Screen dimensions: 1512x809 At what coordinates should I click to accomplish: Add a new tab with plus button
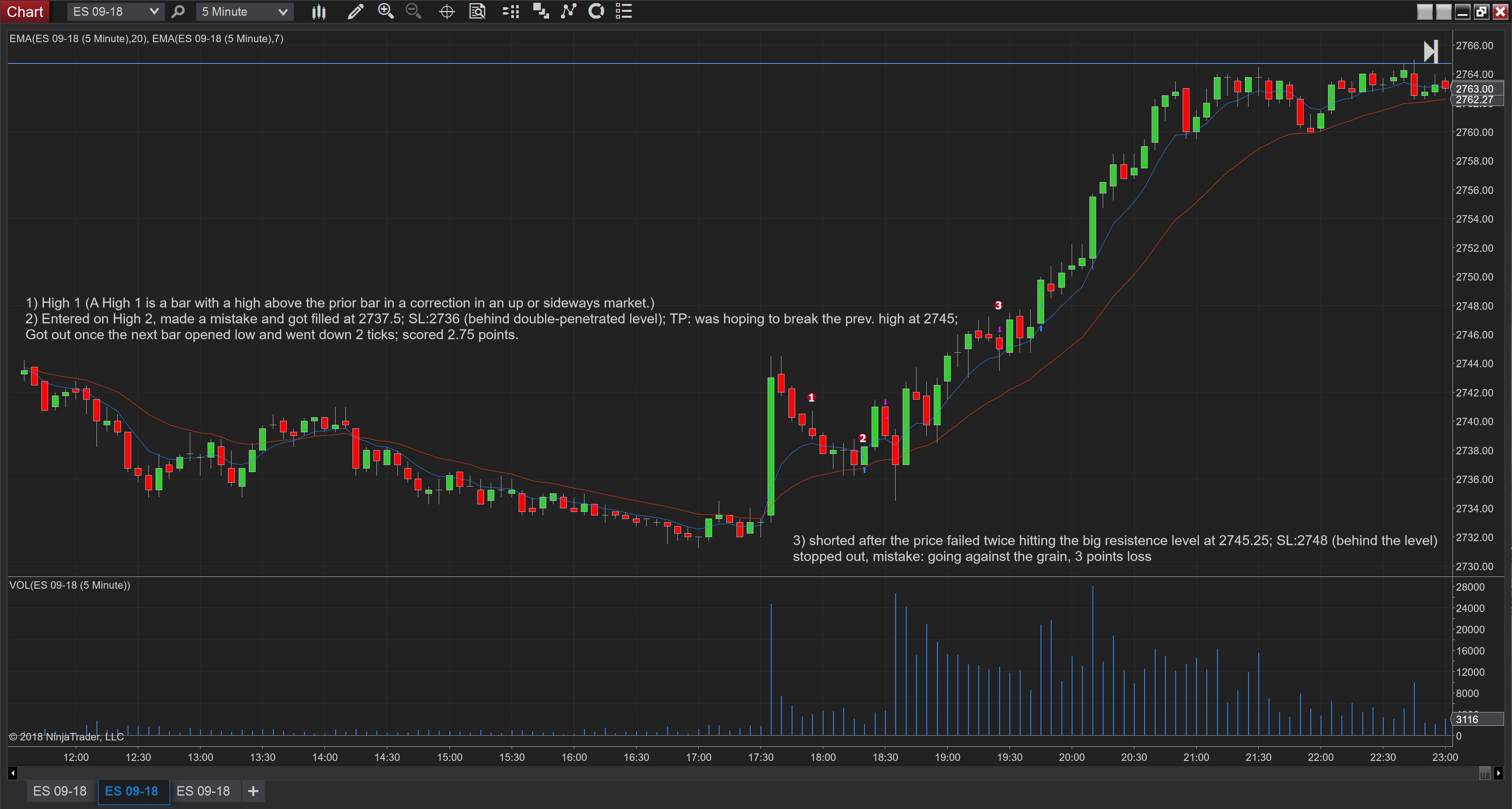253,791
